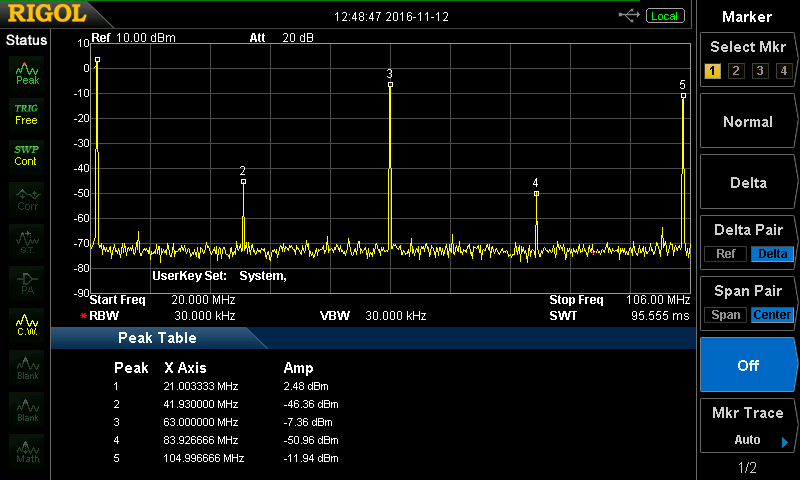Click the PA preamplifier status icon

[26, 281]
